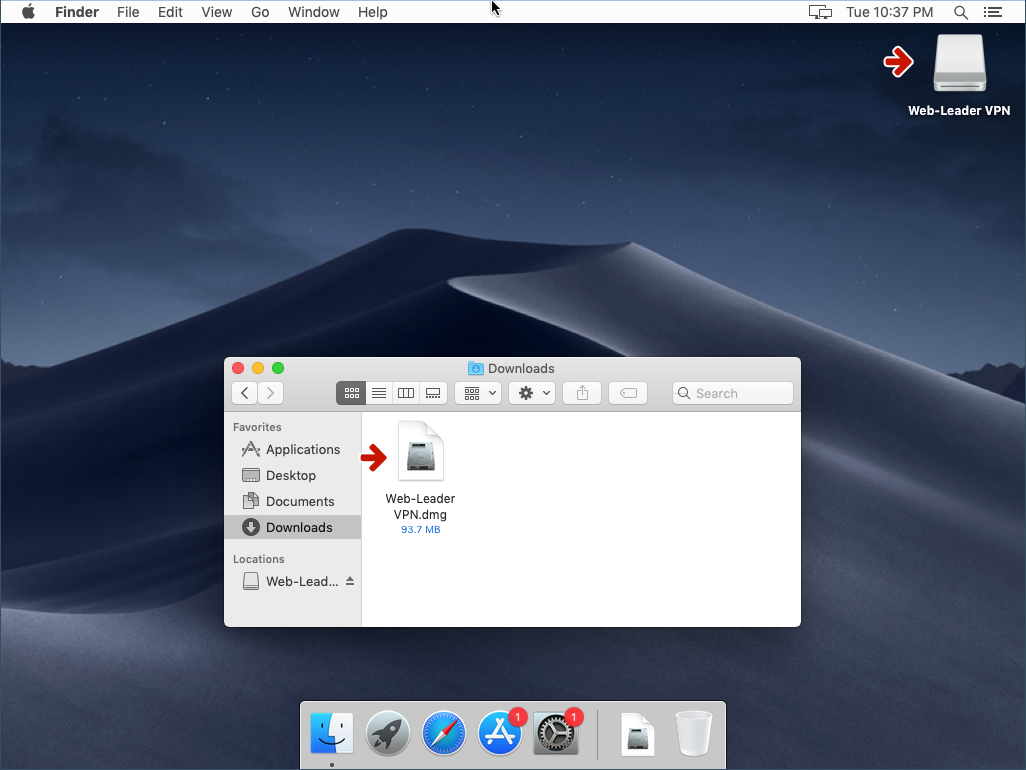Open Notification Center list icon
Viewport: 1026px width, 770px height.
coord(993,12)
